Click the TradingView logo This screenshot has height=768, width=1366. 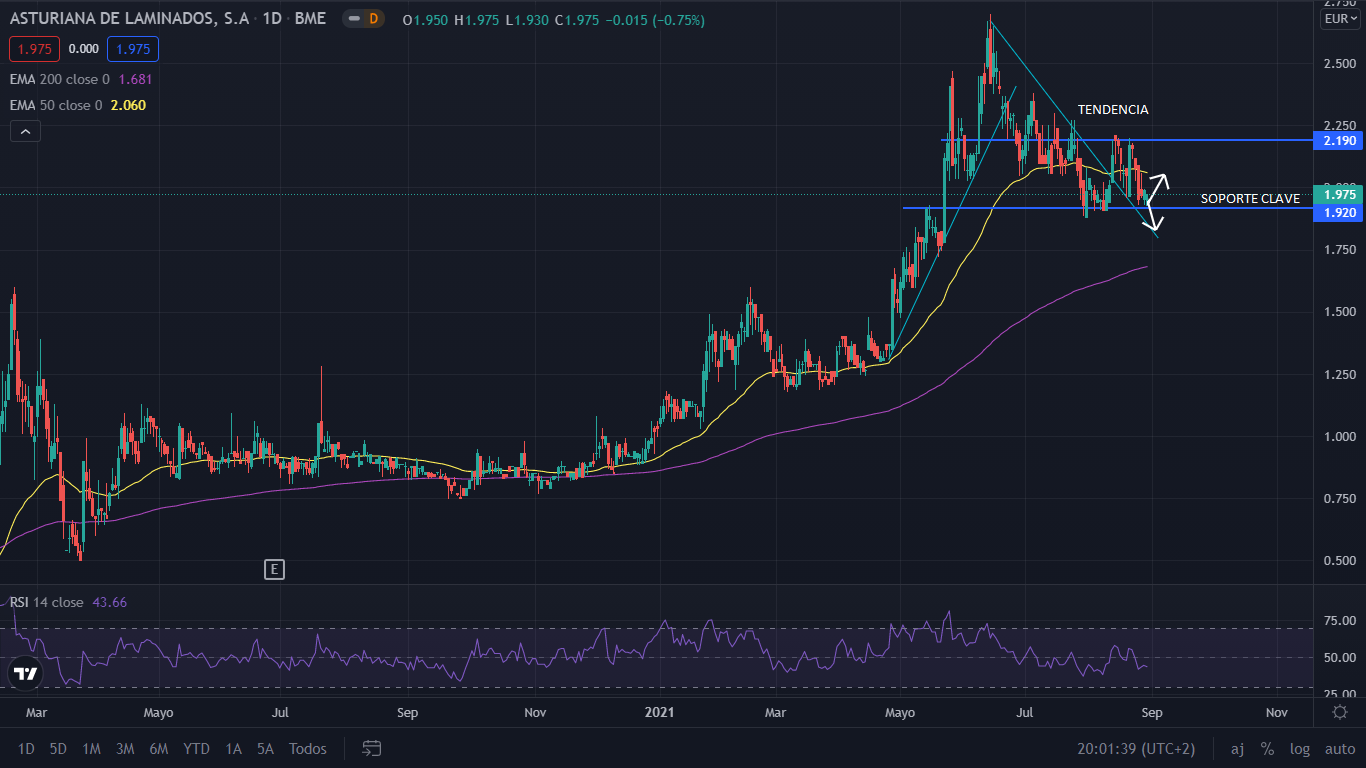(x=26, y=674)
